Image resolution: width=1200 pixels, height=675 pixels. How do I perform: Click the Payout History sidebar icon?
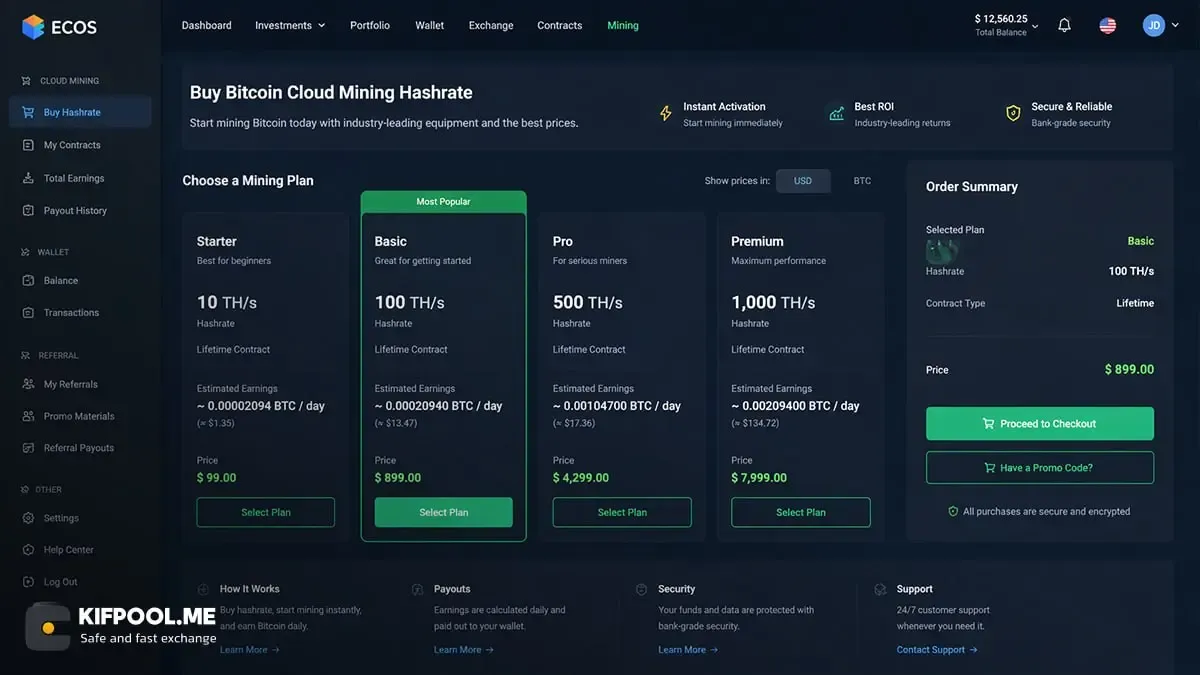[x=27, y=210]
